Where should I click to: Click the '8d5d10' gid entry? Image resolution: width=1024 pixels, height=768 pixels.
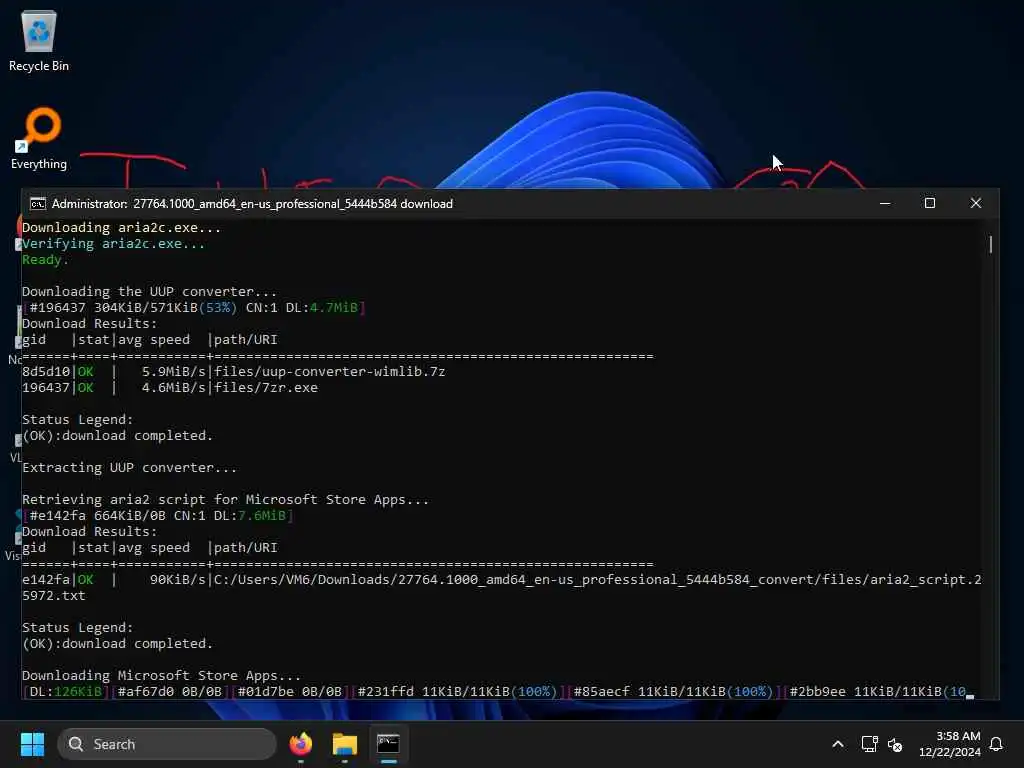click(x=46, y=372)
